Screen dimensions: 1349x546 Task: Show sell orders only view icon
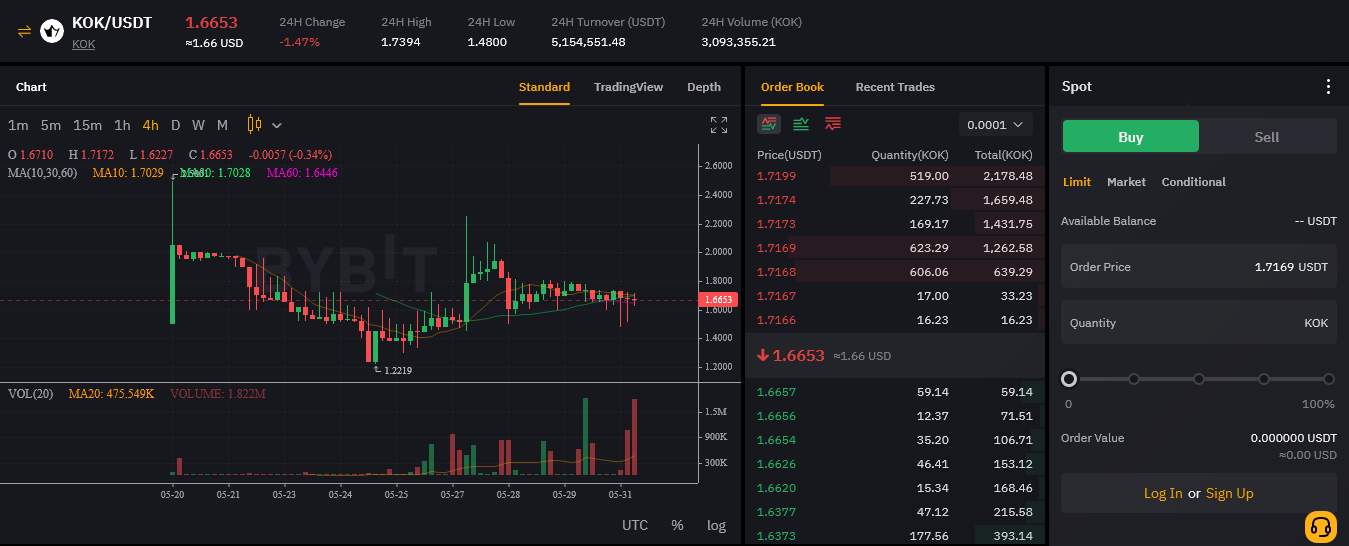833,124
